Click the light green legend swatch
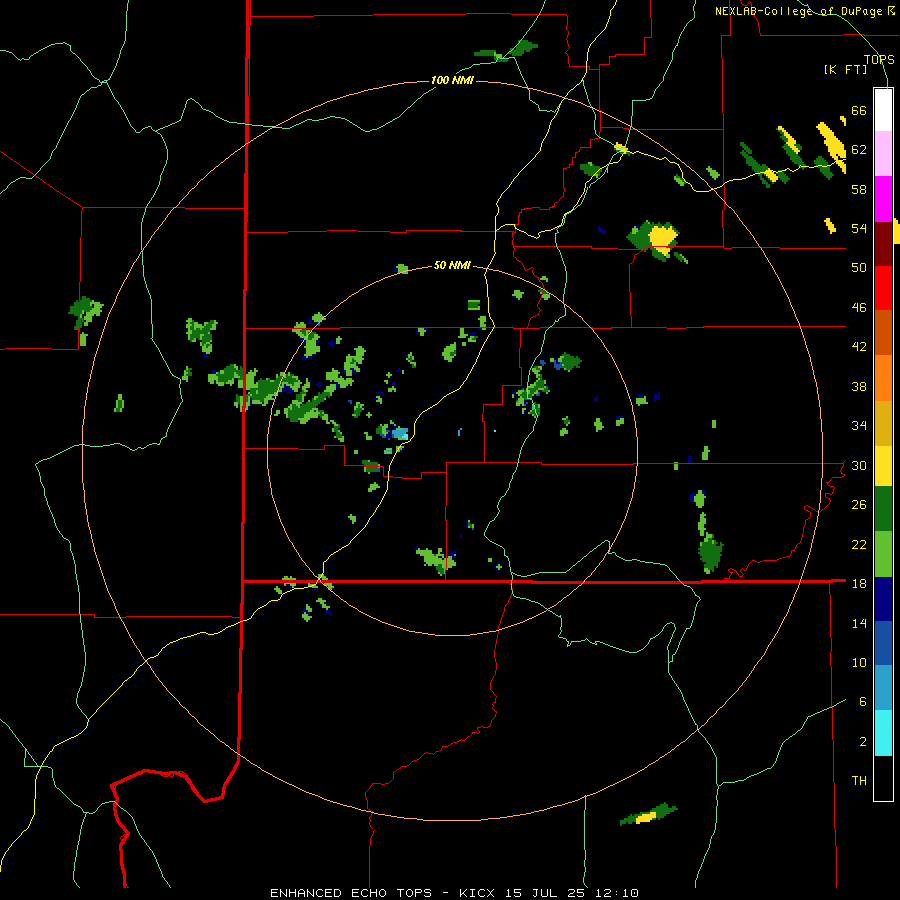Screen dimensions: 900x900 tap(883, 554)
